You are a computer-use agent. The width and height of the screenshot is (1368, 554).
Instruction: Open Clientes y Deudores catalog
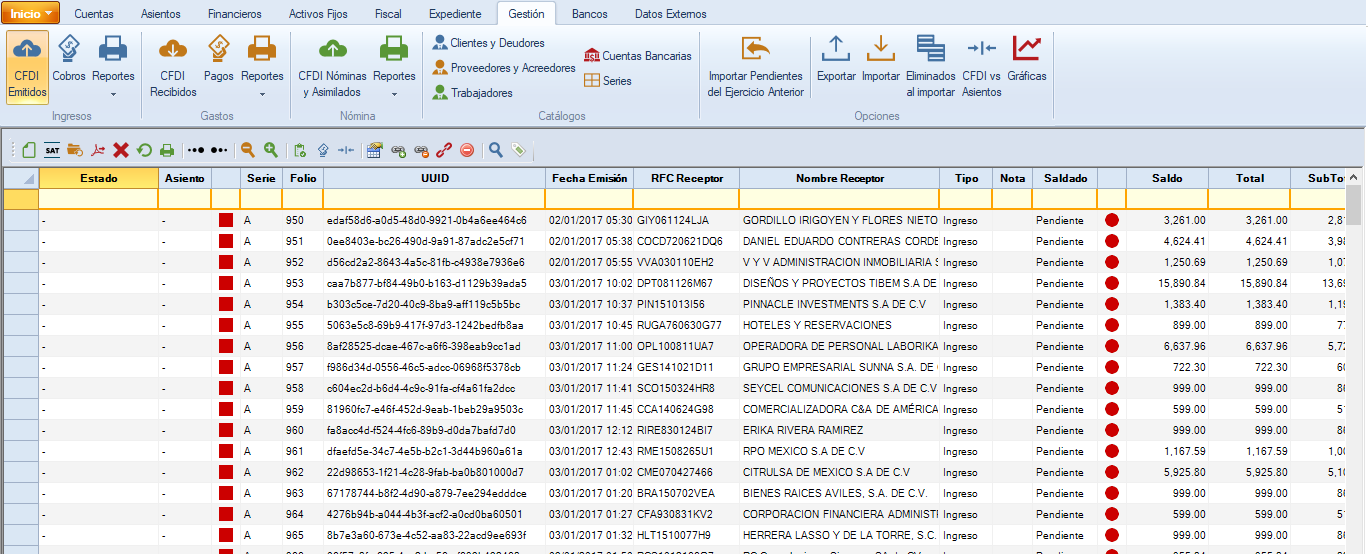tap(489, 43)
